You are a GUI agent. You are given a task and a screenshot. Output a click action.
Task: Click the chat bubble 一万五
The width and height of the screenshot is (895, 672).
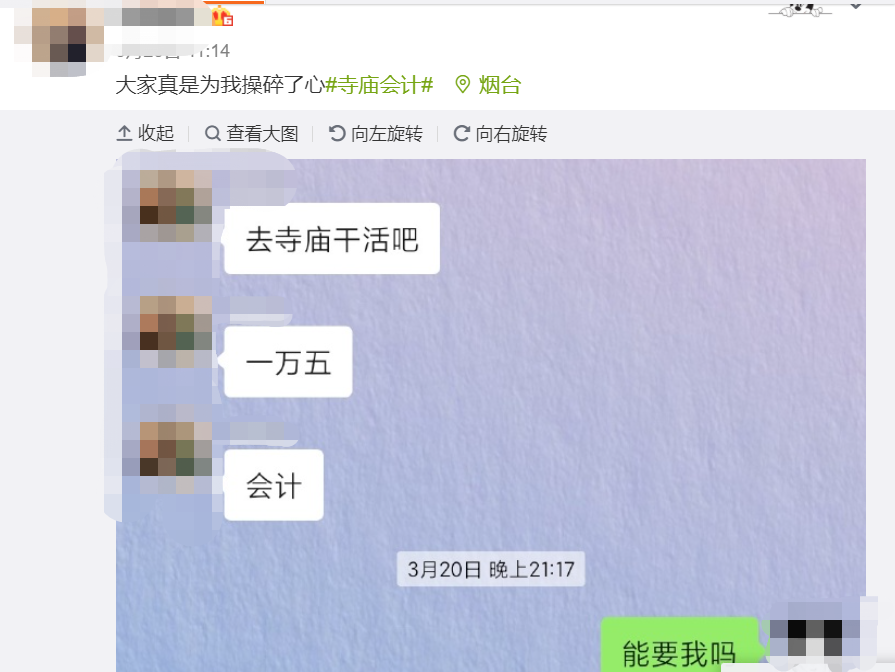(288, 362)
